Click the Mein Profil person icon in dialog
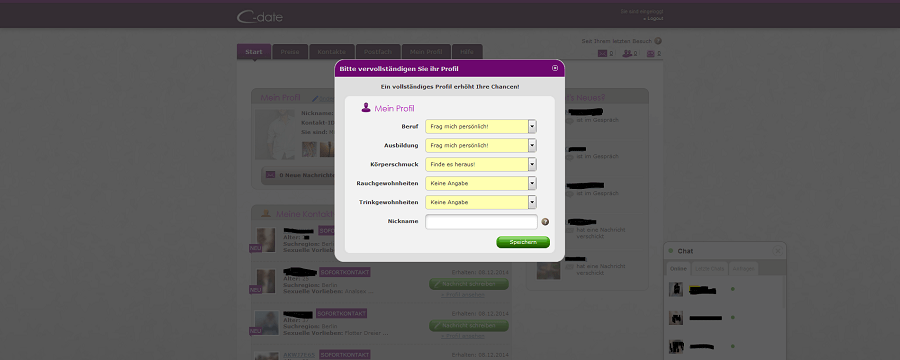This screenshot has height=360, width=900. [366, 107]
